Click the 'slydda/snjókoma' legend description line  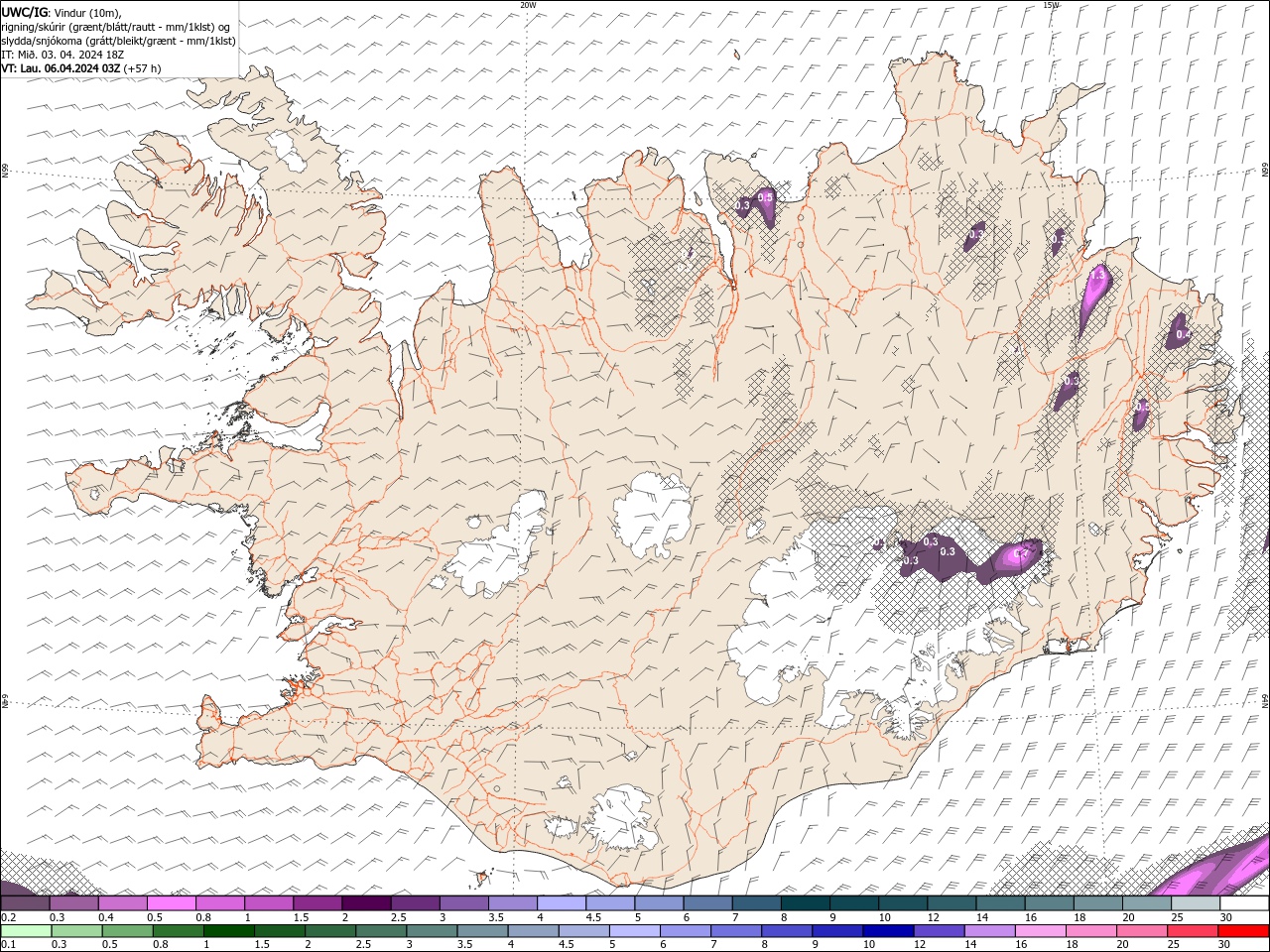pyautogui.click(x=119, y=41)
